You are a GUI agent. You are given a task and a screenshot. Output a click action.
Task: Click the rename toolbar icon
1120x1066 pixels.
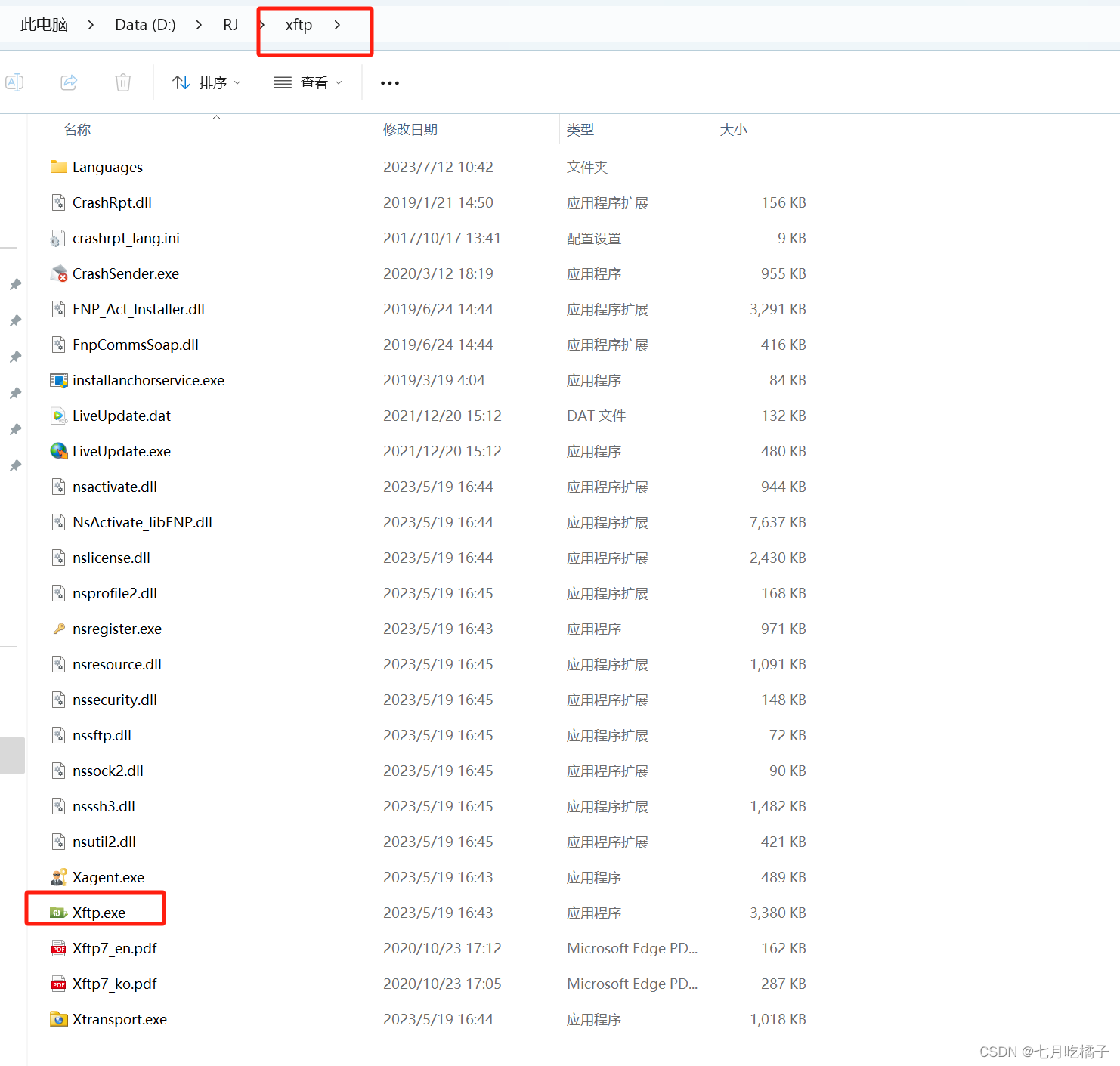coord(14,82)
